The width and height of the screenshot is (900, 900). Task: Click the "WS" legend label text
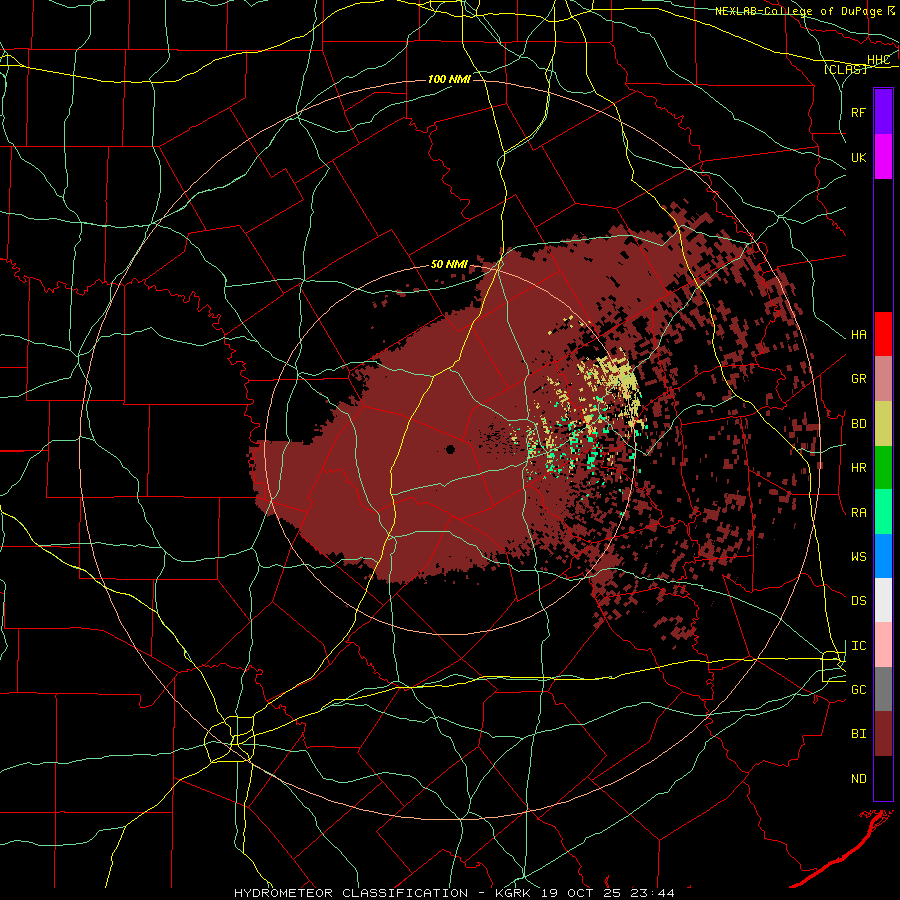coord(858,557)
